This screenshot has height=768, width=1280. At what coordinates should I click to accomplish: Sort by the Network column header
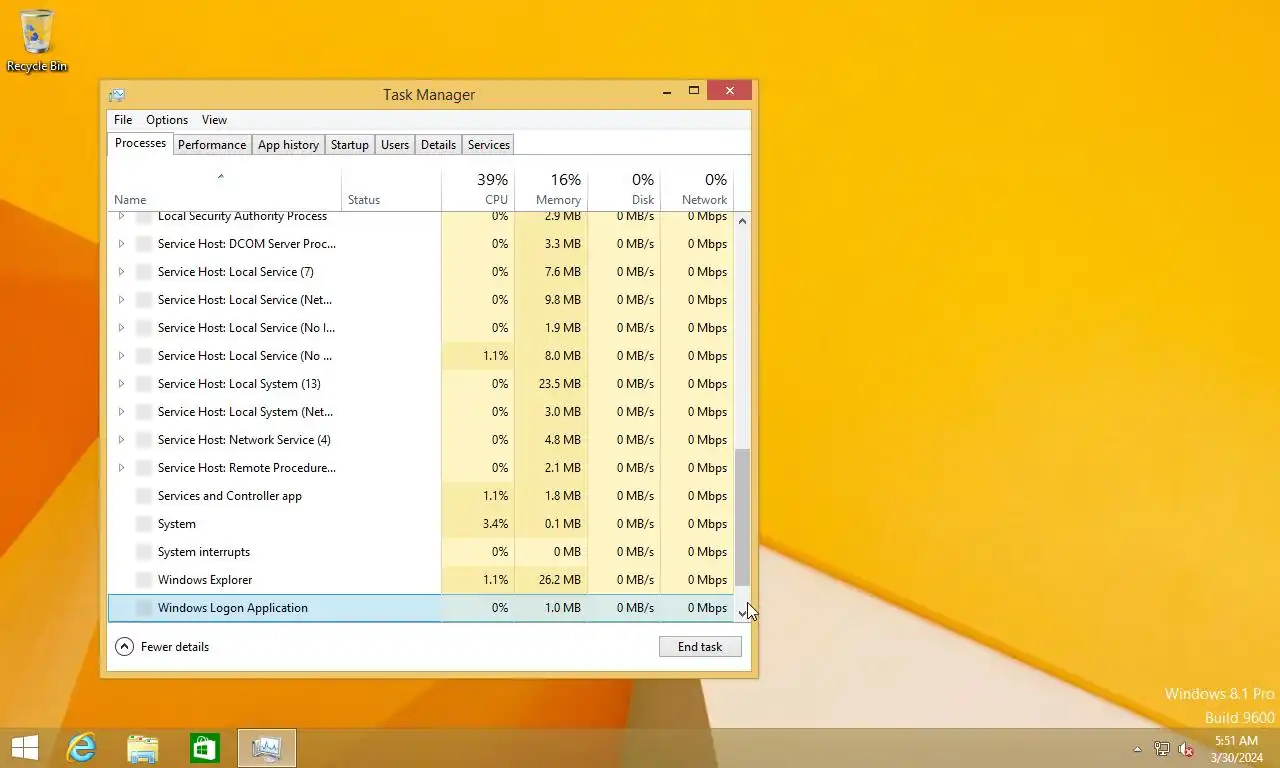click(x=697, y=189)
